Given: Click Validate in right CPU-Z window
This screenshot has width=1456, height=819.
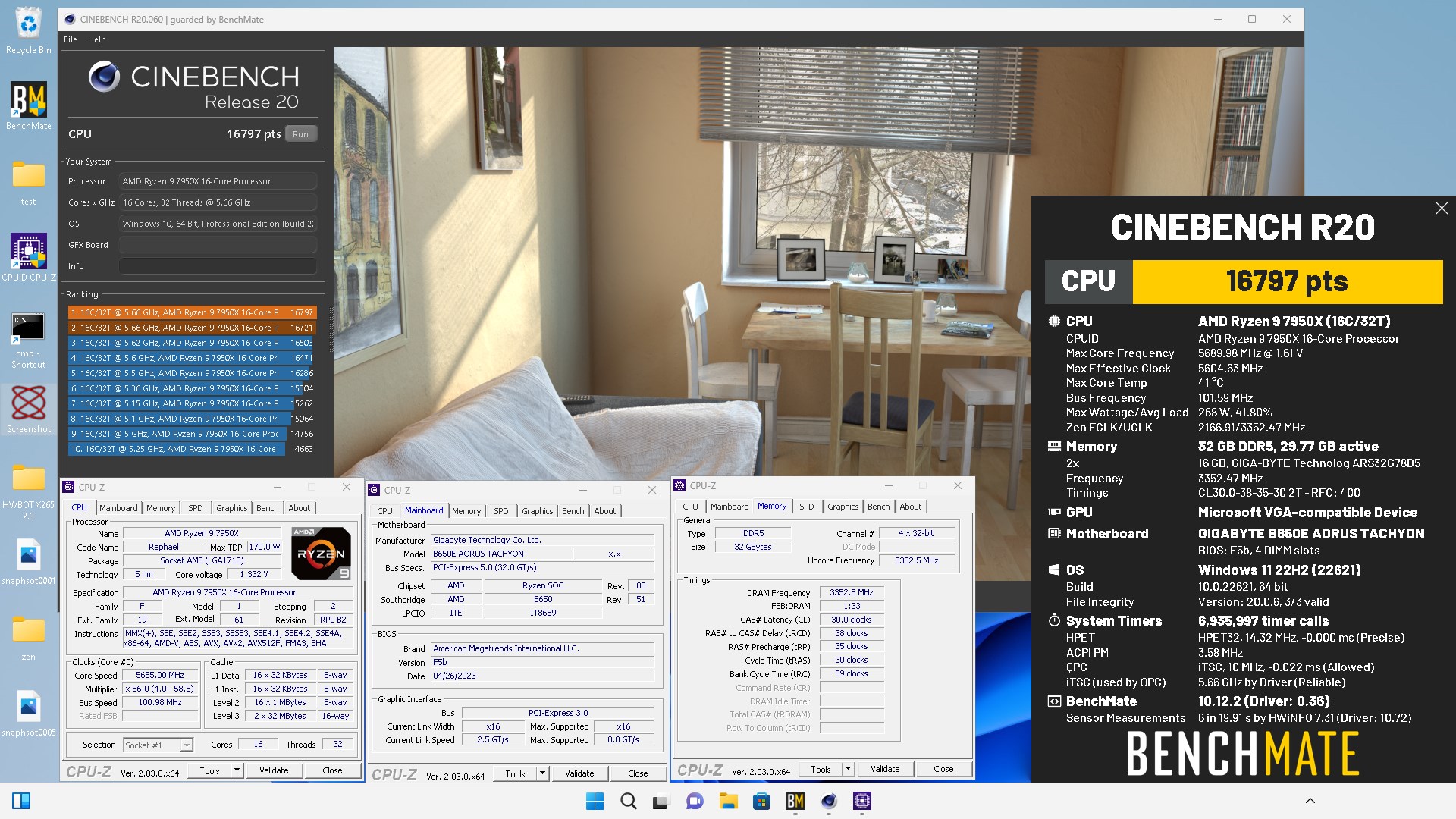Looking at the screenshot, I should click(885, 769).
